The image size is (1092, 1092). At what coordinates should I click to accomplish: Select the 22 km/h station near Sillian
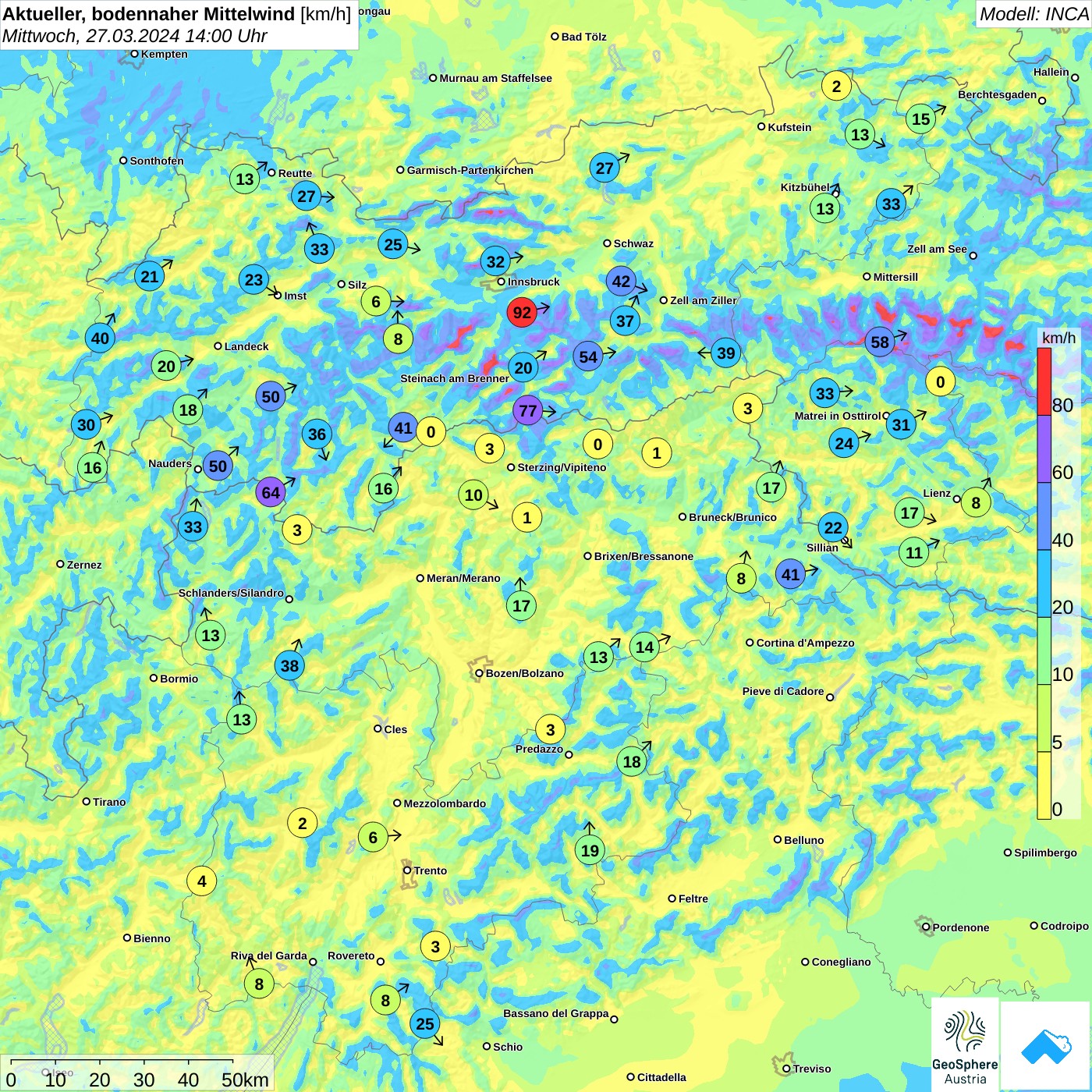click(x=833, y=527)
